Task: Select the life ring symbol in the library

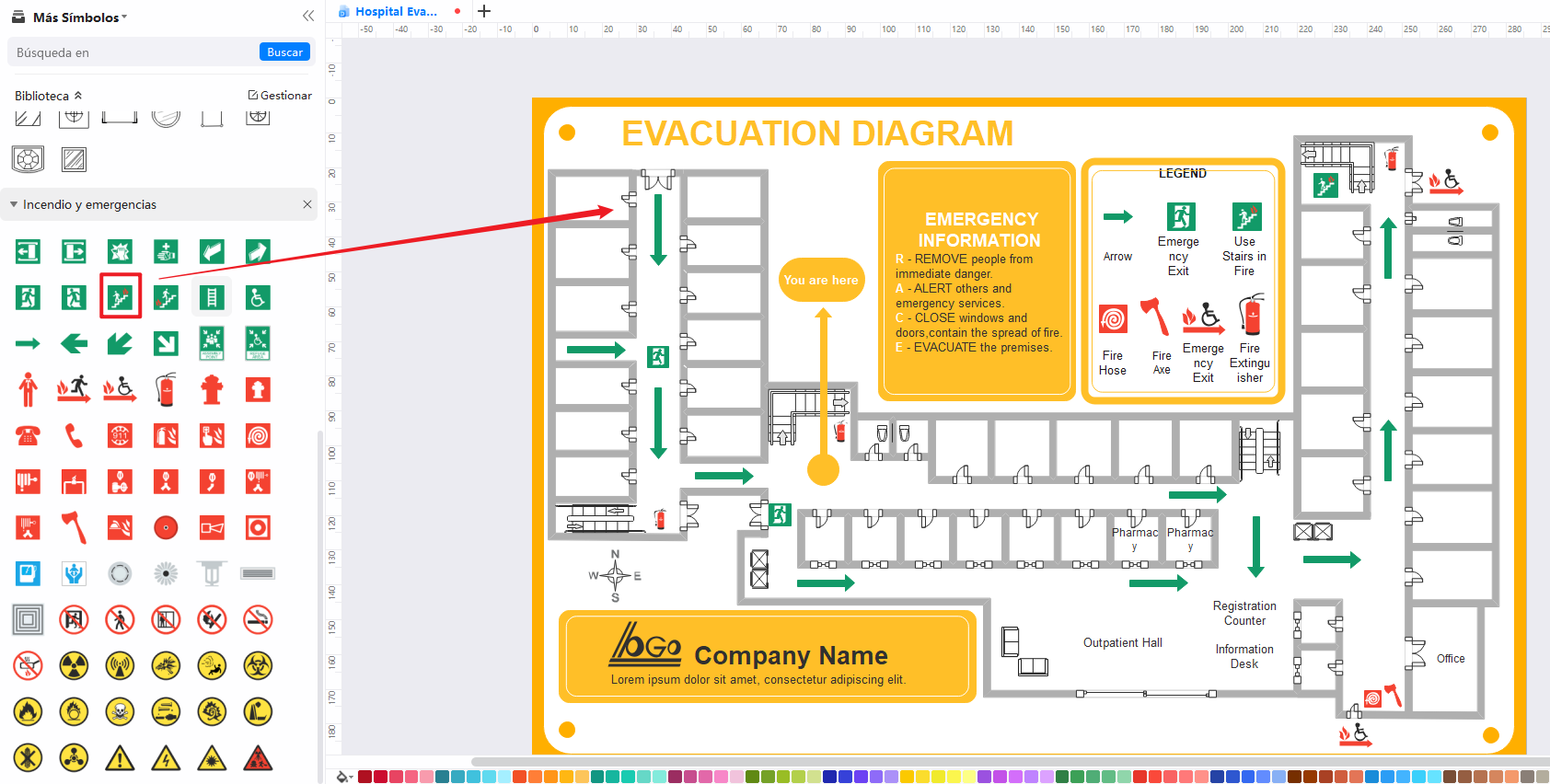Action: (28, 159)
